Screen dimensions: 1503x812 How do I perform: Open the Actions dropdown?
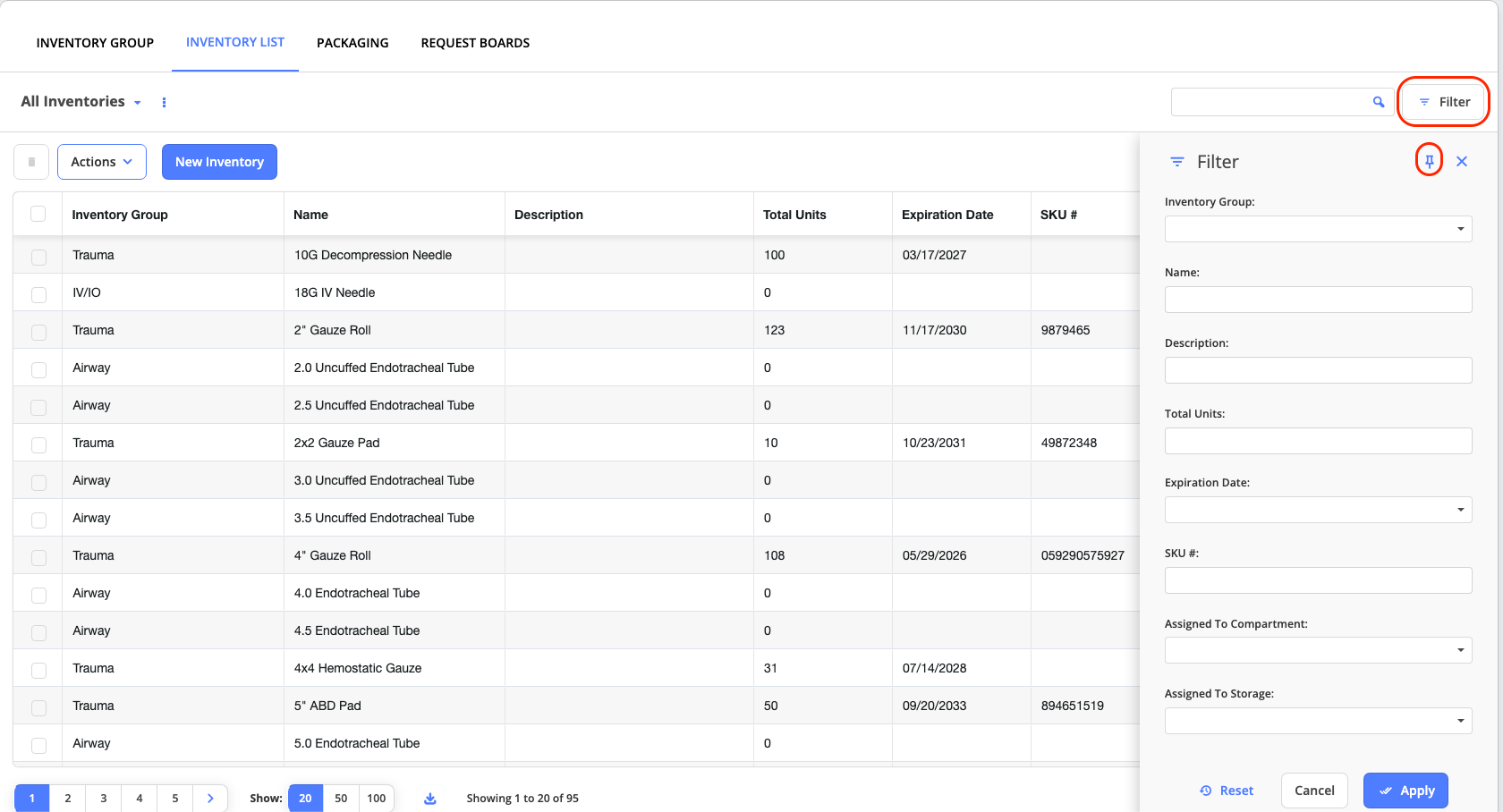coord(102,162)
